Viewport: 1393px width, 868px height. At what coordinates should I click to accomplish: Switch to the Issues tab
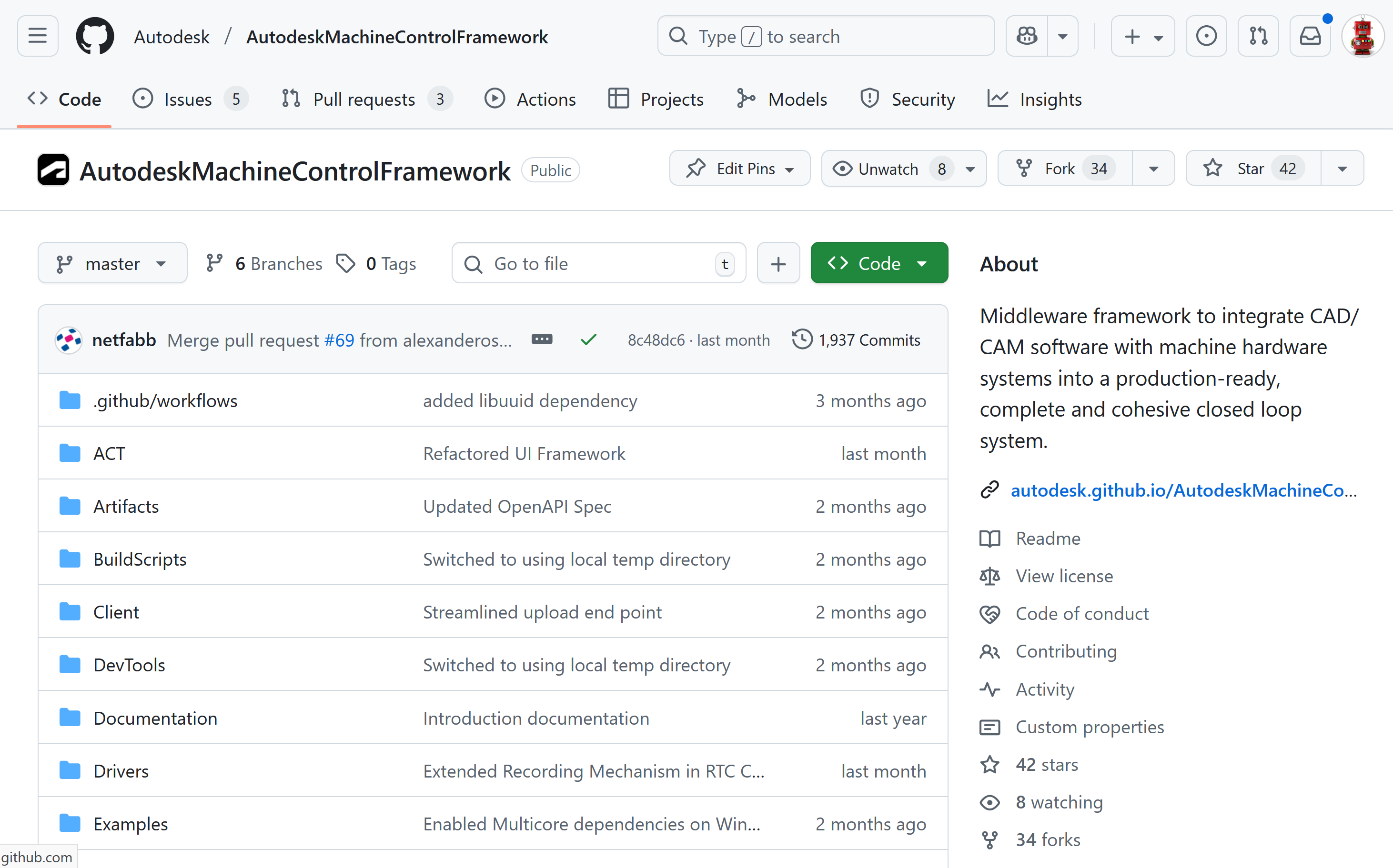pyautogui.click(x=188, y=100)
